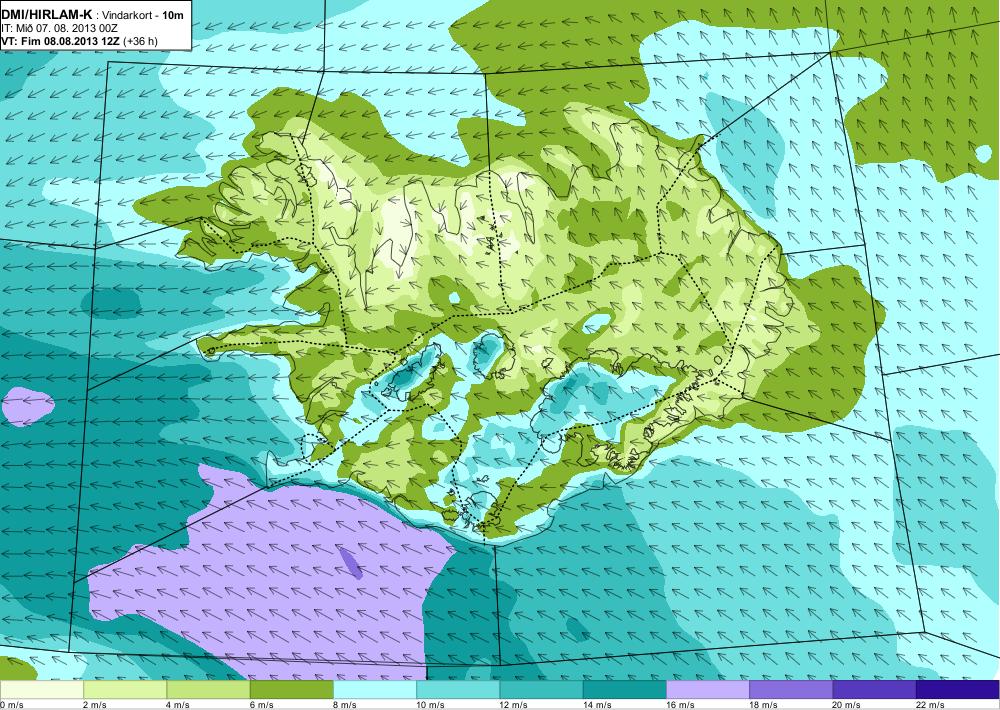
Task: Click the '12 m/s' legend label
Action: point(515,705)
